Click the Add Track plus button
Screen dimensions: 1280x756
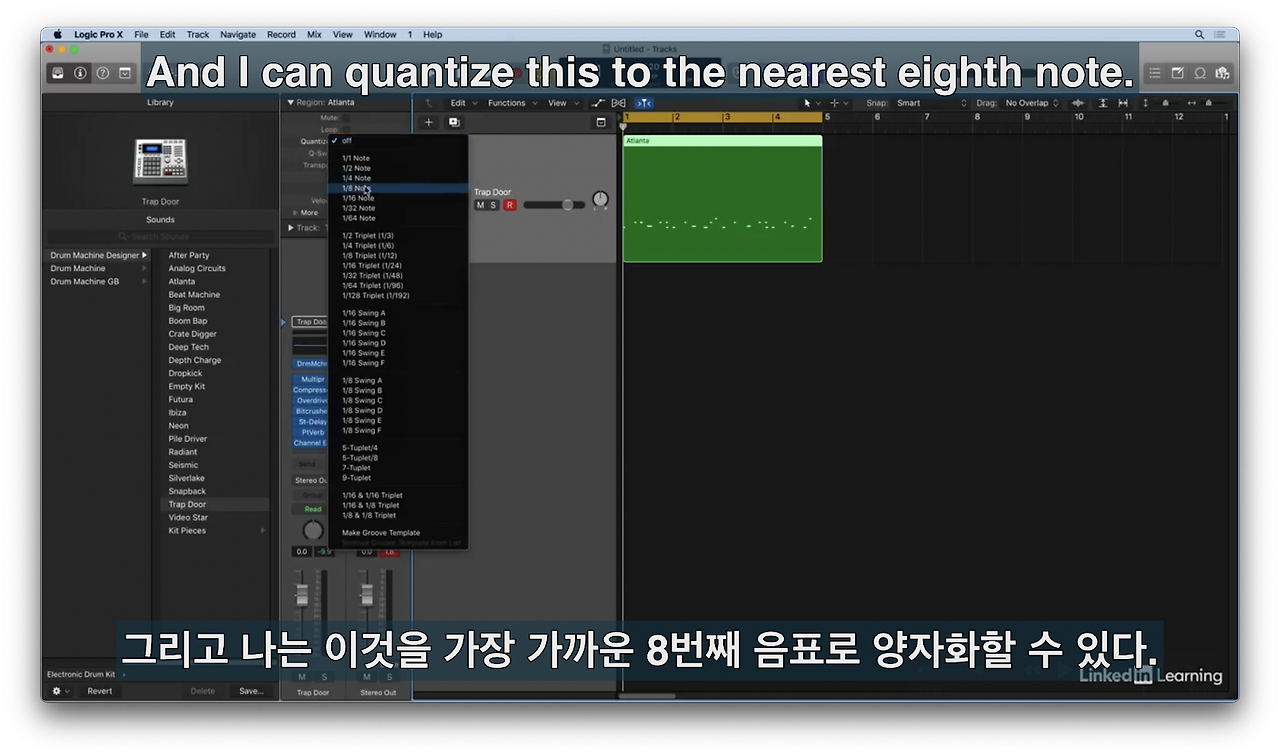(x=429, y=122)
